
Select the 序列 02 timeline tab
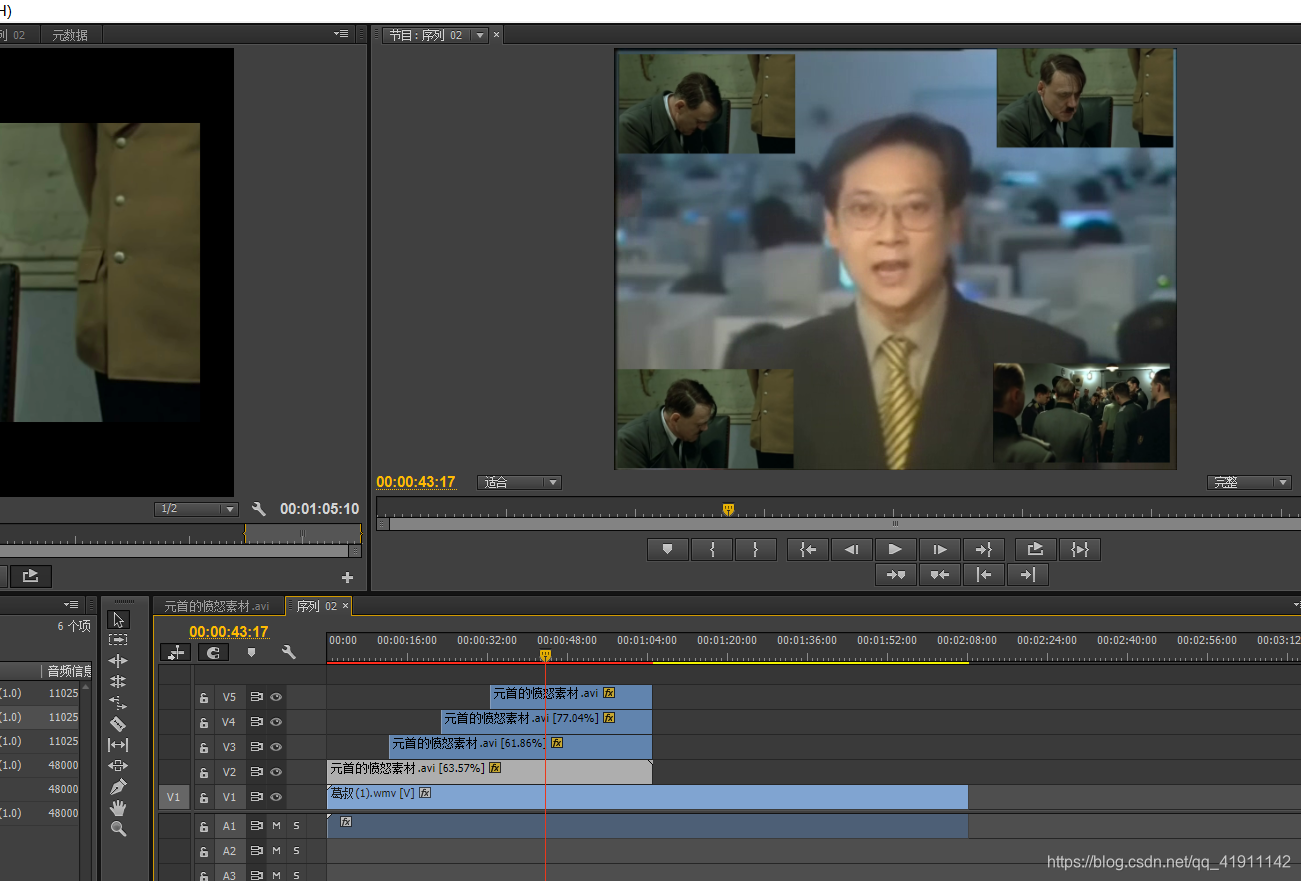[317, 606]
